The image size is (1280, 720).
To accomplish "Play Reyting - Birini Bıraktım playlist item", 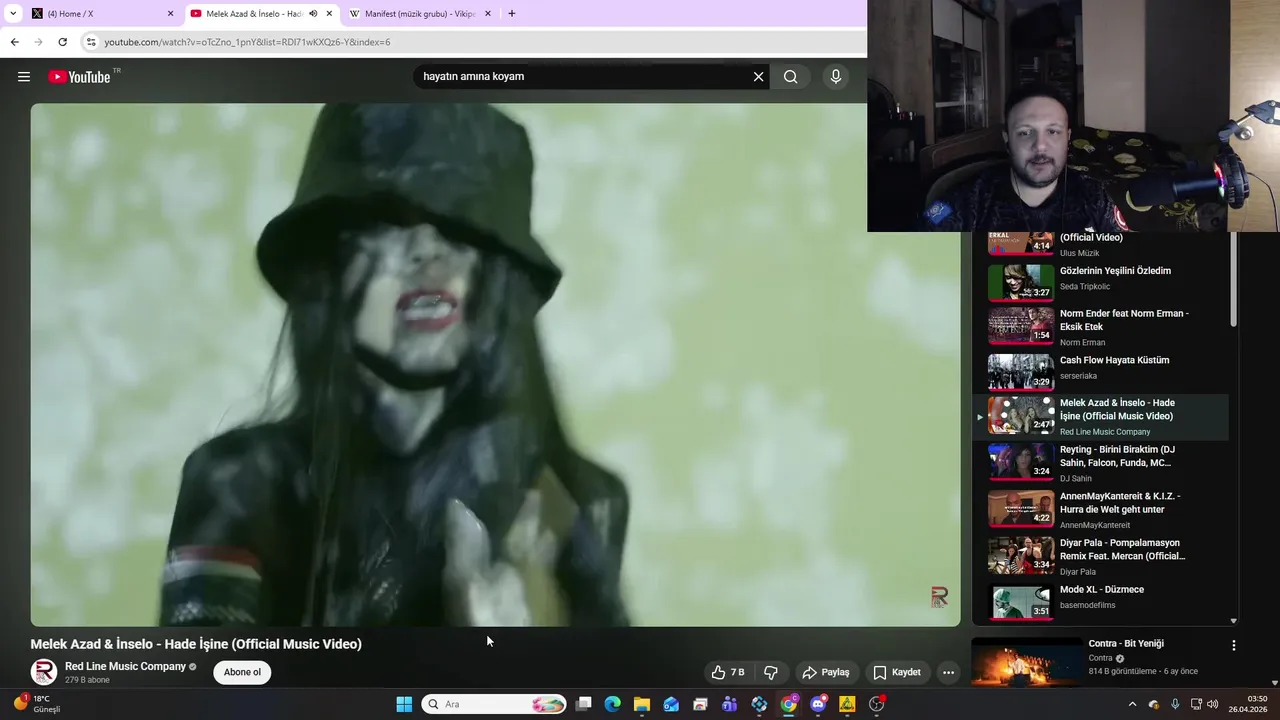I will (x=1100, y=463).
